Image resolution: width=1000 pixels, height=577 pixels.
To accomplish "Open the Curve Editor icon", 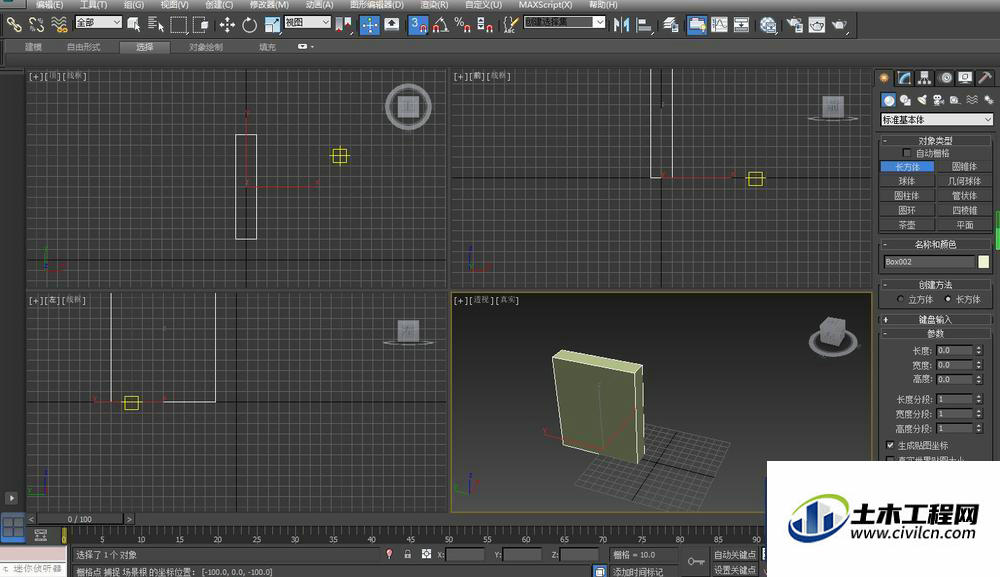I will coord(719,25).
